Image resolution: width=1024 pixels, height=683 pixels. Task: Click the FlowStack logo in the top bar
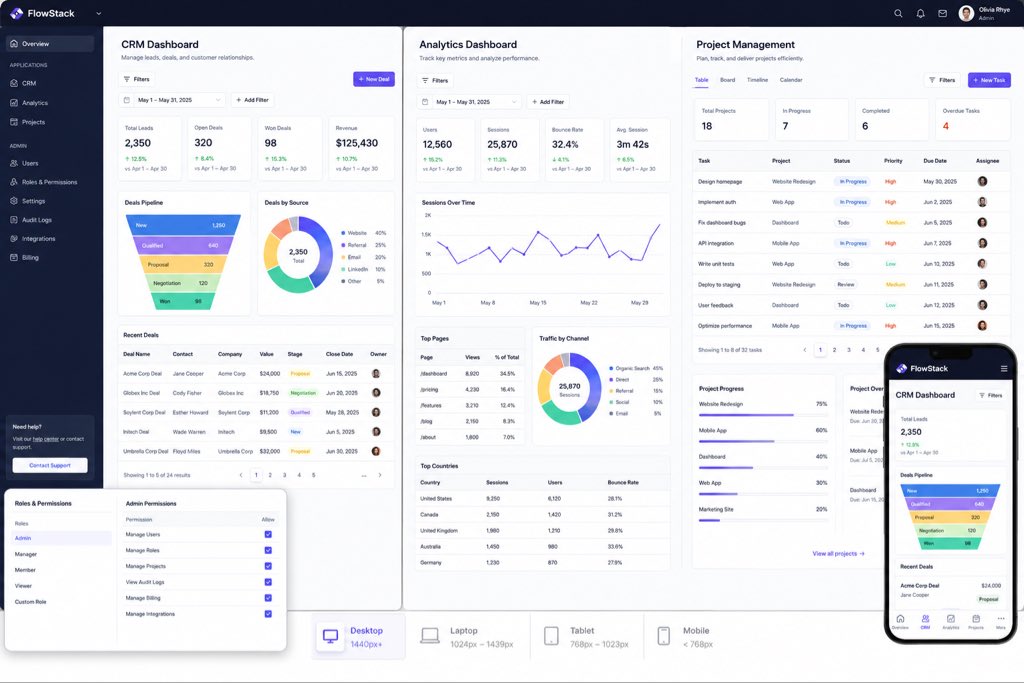pos(42,13)
